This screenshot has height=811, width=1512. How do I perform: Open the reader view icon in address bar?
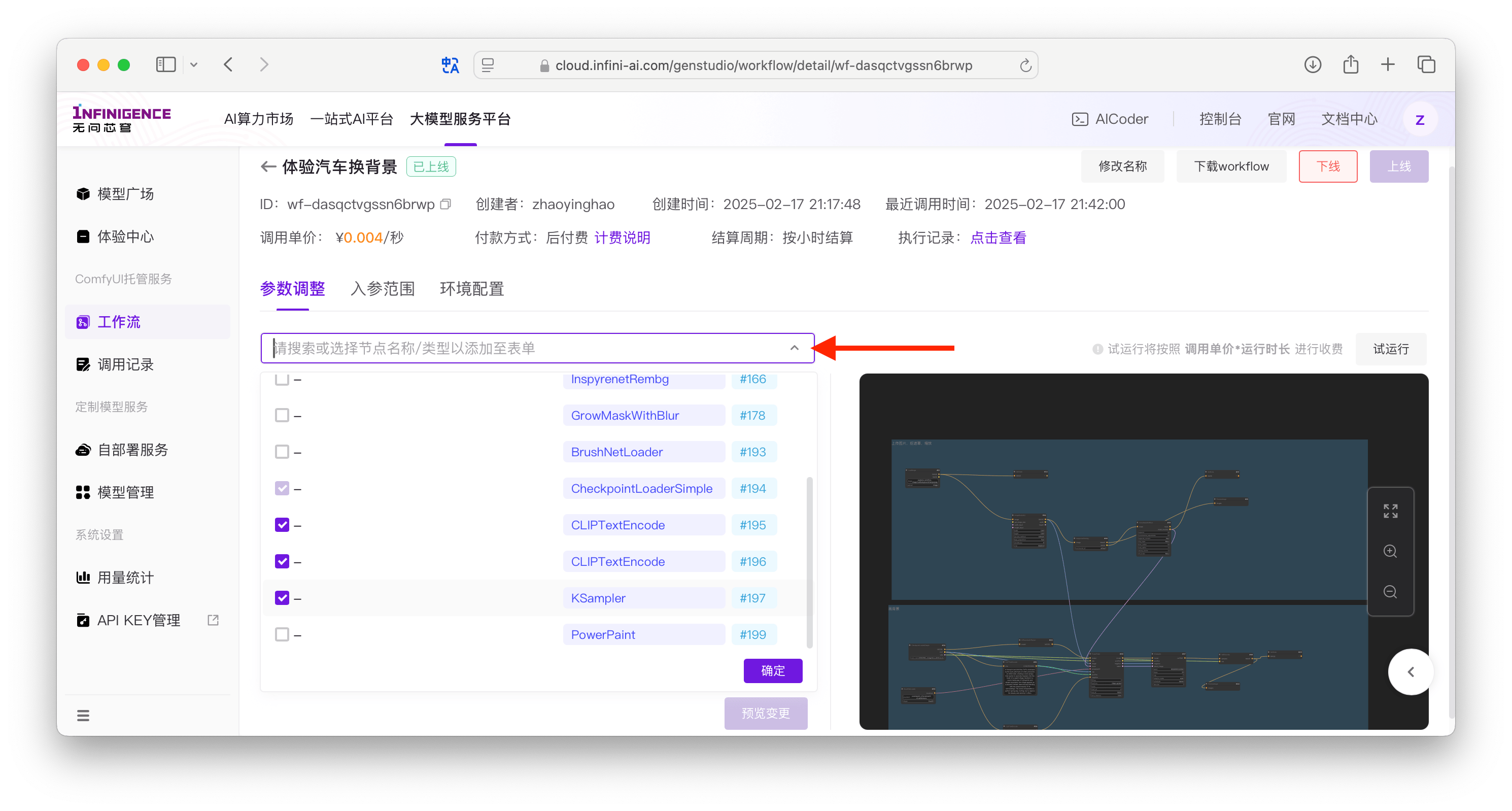click(x=488, y=65)
